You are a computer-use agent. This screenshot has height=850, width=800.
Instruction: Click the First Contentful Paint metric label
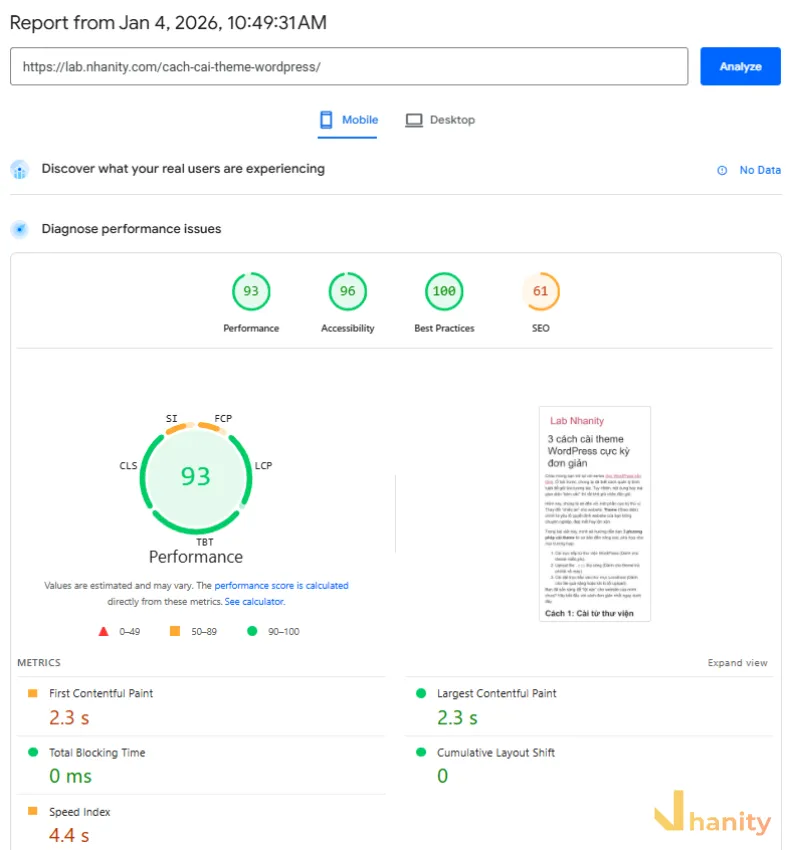pos(101,693)
